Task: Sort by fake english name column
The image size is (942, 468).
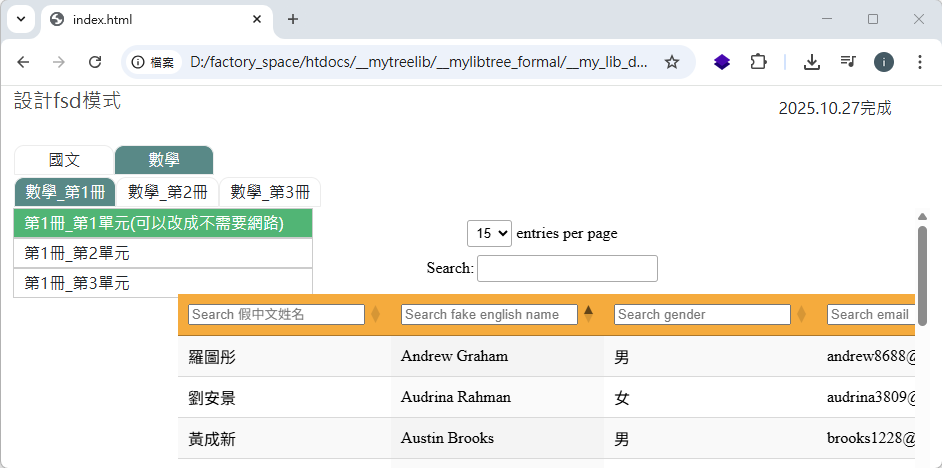Action: (588, 314)
